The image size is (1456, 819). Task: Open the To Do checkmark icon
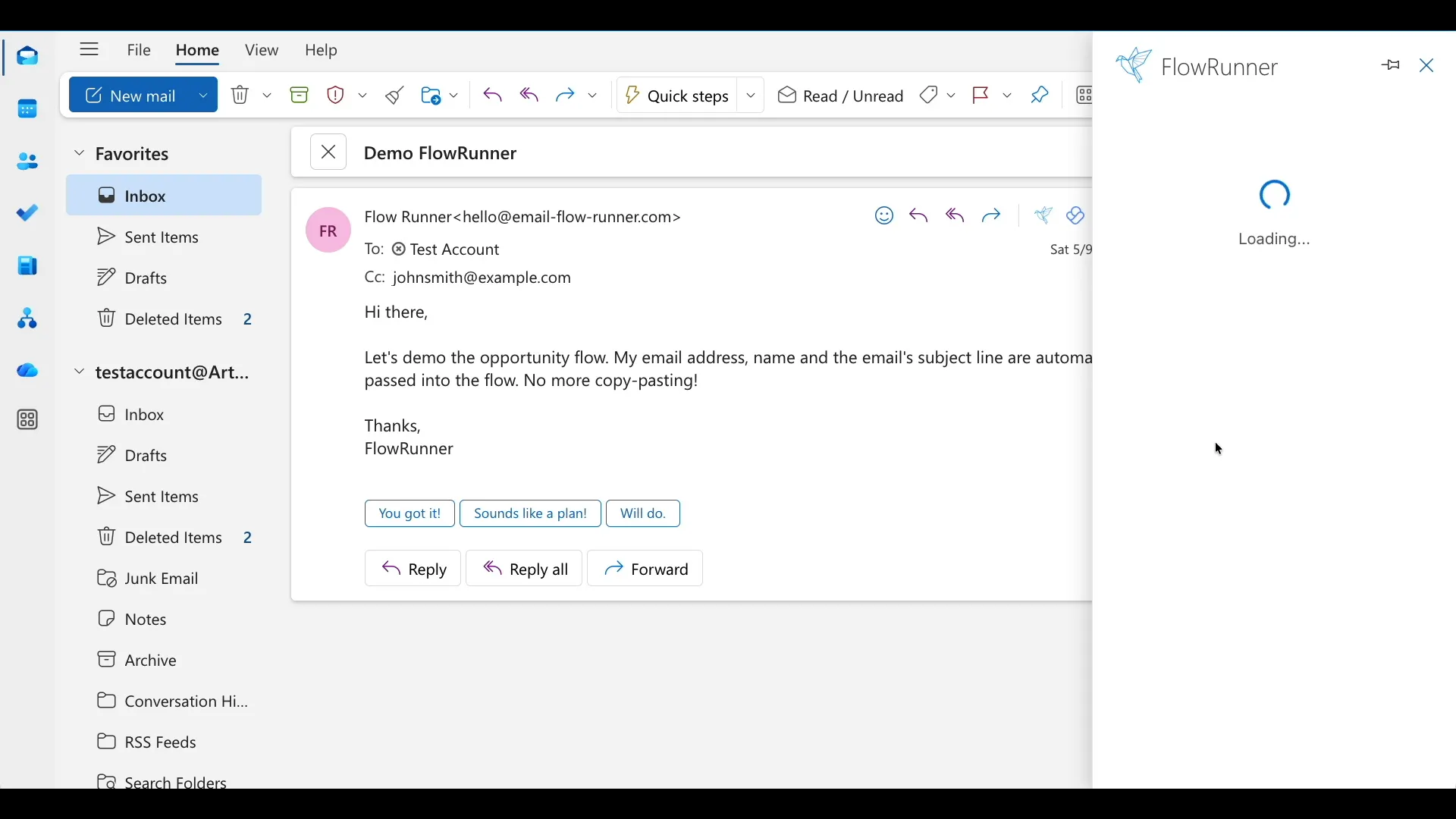28,214
